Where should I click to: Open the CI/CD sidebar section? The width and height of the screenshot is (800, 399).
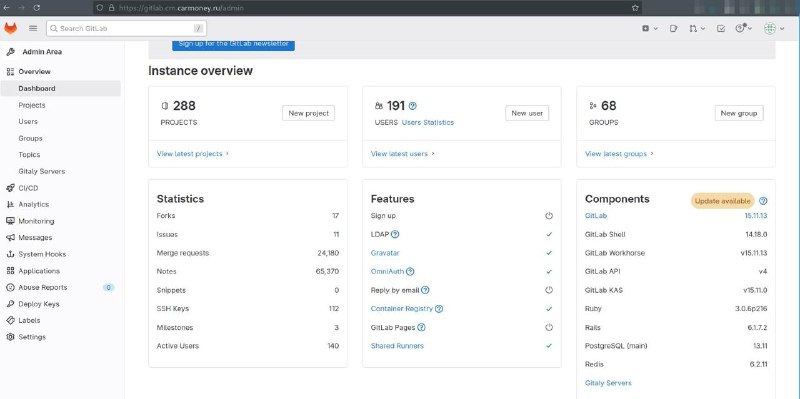[28, 188]
